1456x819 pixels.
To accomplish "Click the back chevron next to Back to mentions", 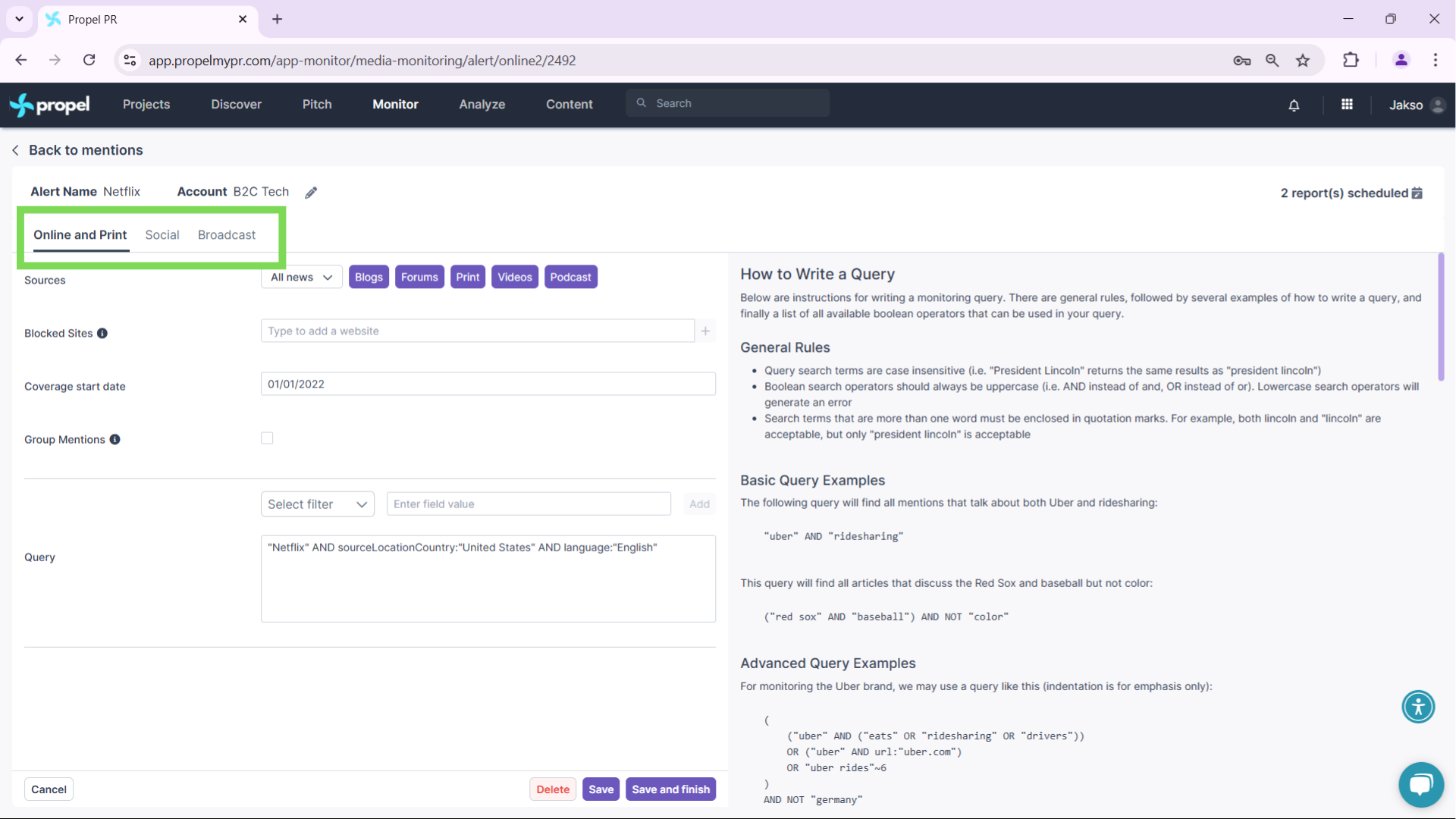I will pos(15,150).
